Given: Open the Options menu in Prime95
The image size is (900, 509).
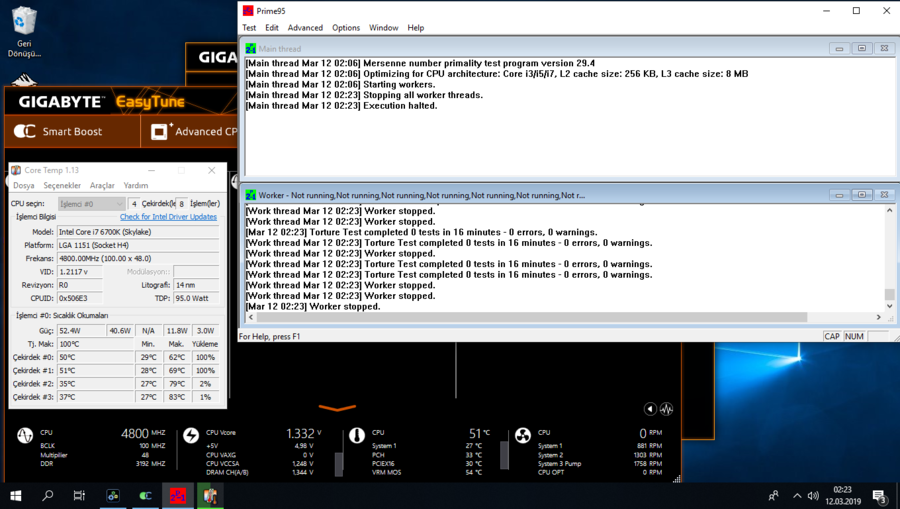Looking at the screenshot, I should coord(346,28).
